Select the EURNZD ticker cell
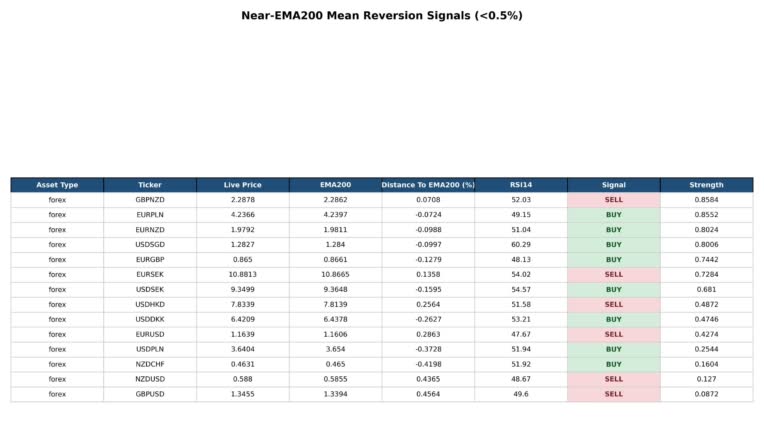 coord(150,230)
